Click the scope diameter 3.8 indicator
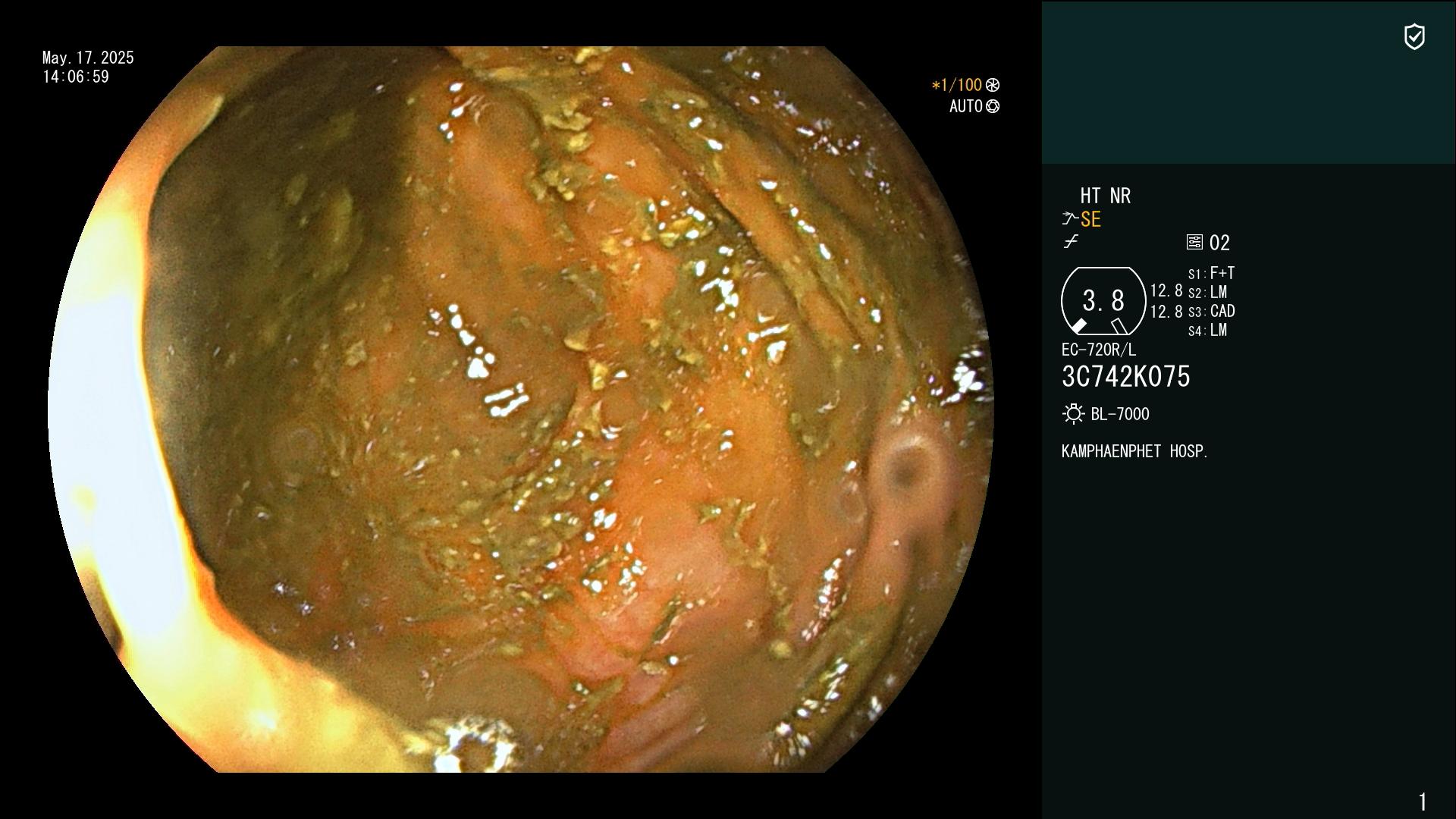 coord(1103,301)
